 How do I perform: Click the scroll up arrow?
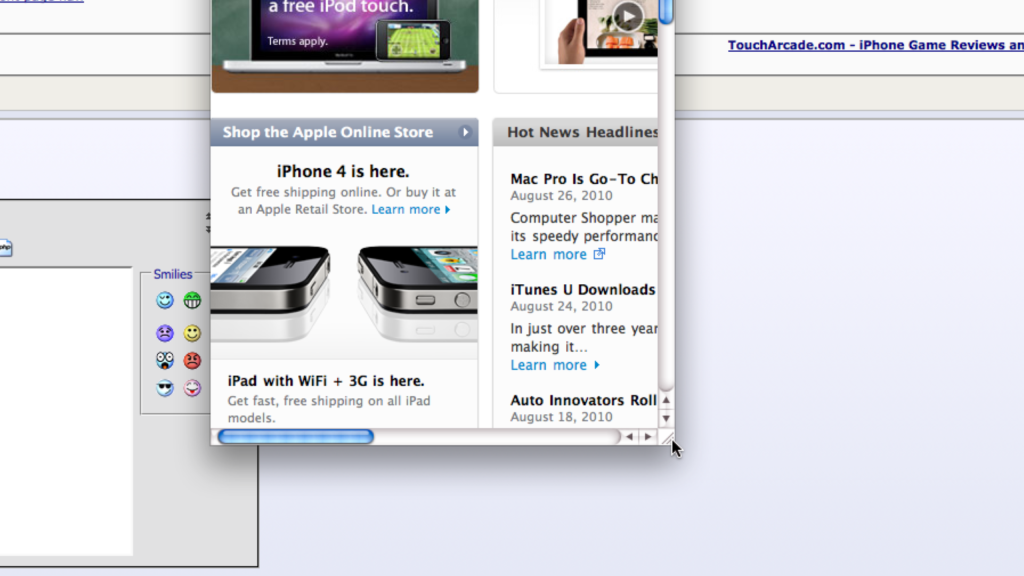(666, 400)
